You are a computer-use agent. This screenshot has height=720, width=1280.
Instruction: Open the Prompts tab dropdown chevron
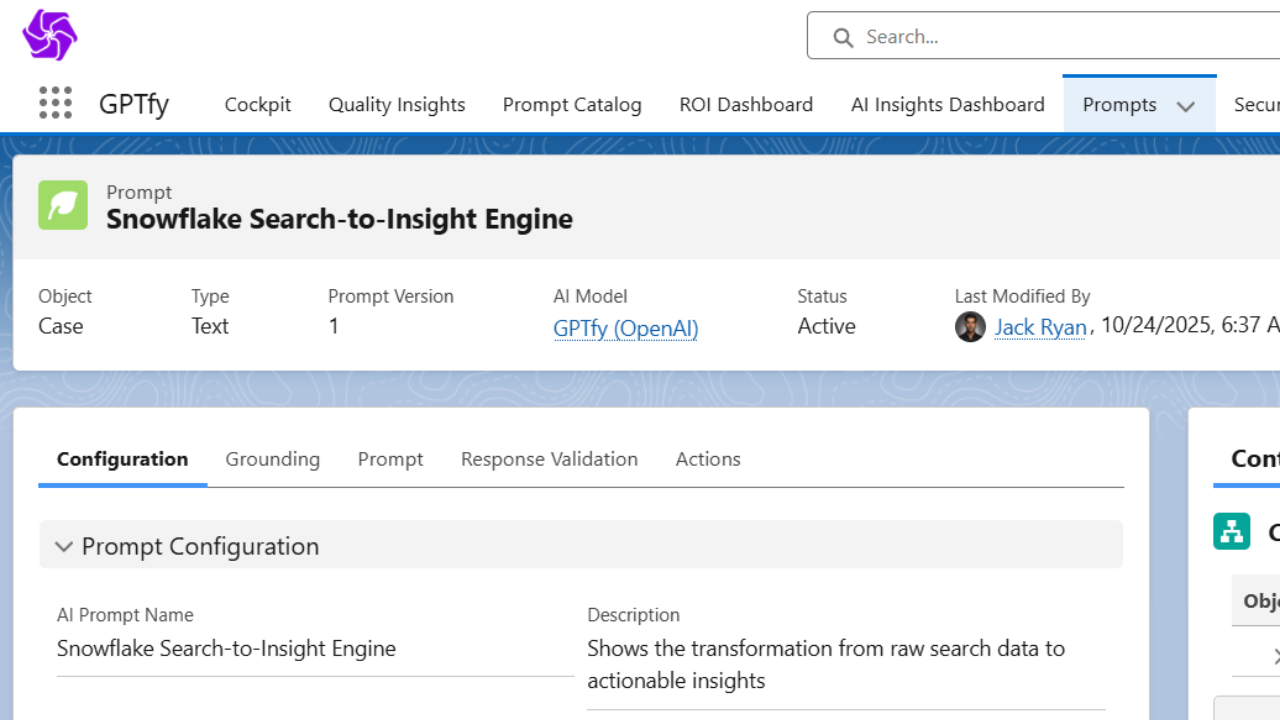1186,106
